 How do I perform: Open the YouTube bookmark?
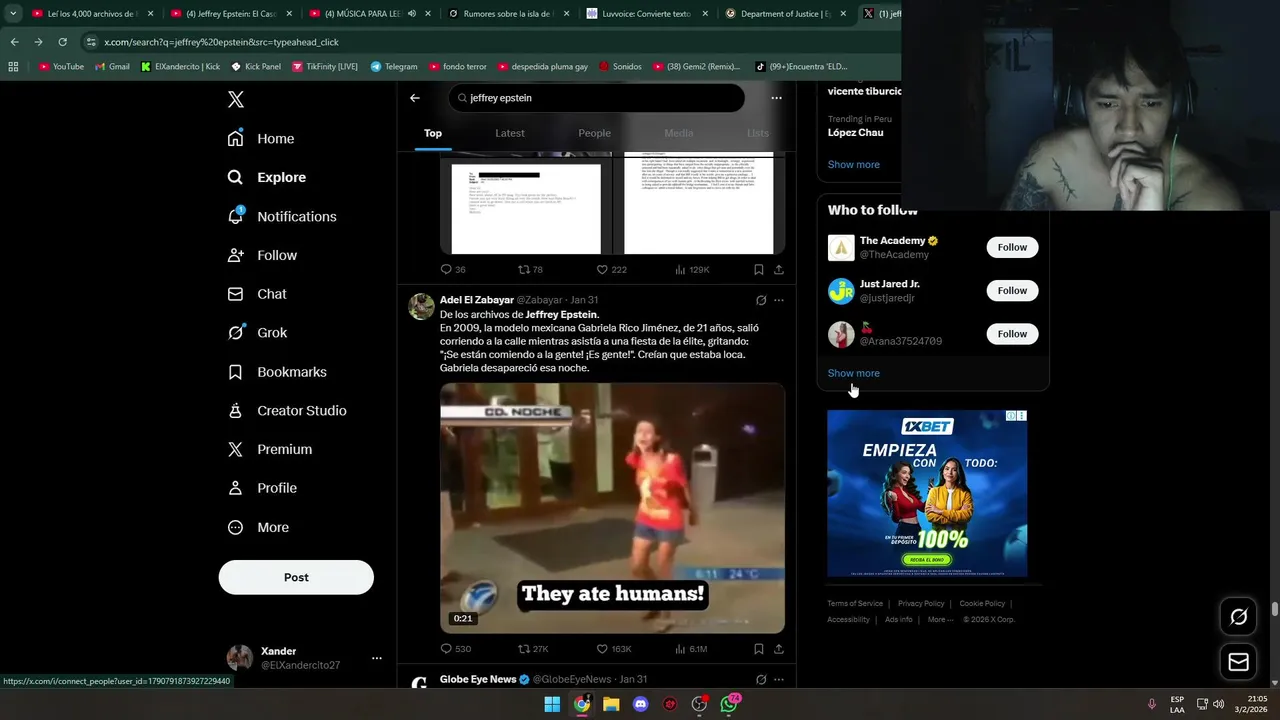61,67
